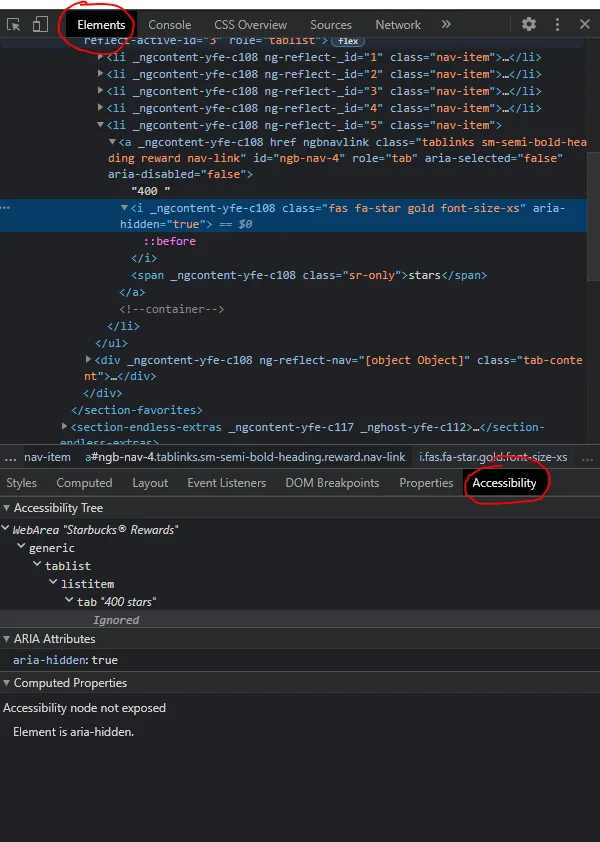Screen dimensions: 600x842
Task: Select the span sr-only stars element
Action: pyautogui.click(x=309, y=275)
